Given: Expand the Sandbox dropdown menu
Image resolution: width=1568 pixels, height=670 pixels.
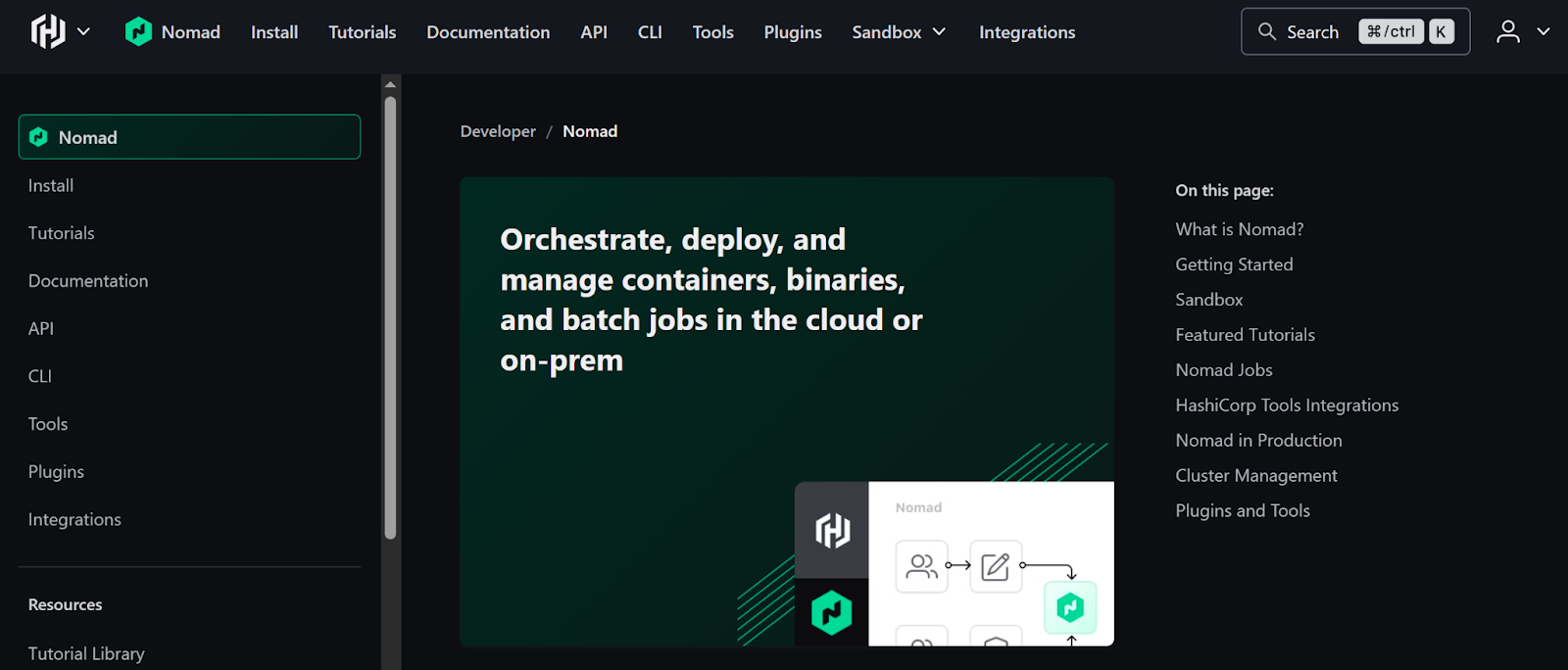Looking at the screenshot, I should 899,32.
